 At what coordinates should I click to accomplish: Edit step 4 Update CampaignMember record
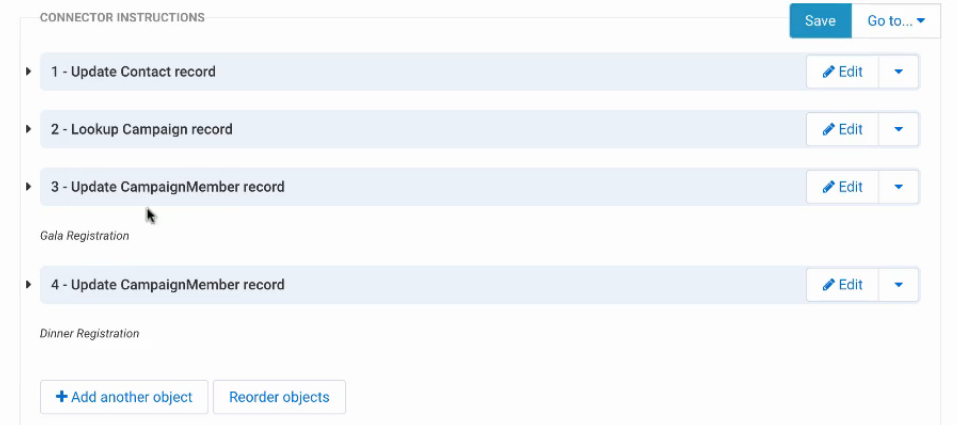tap(842, 285)
